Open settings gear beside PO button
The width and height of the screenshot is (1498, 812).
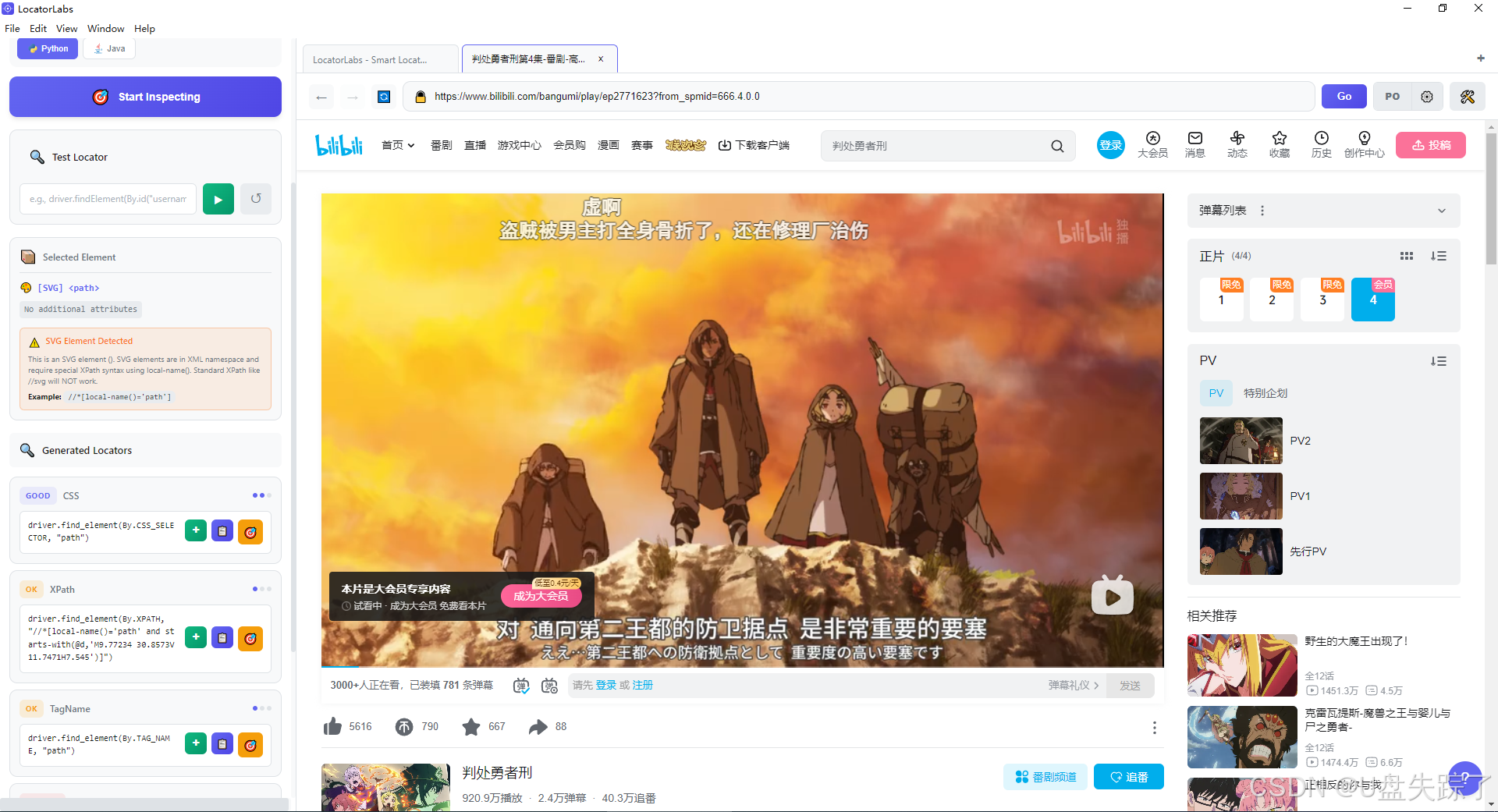click(1427, 97)
